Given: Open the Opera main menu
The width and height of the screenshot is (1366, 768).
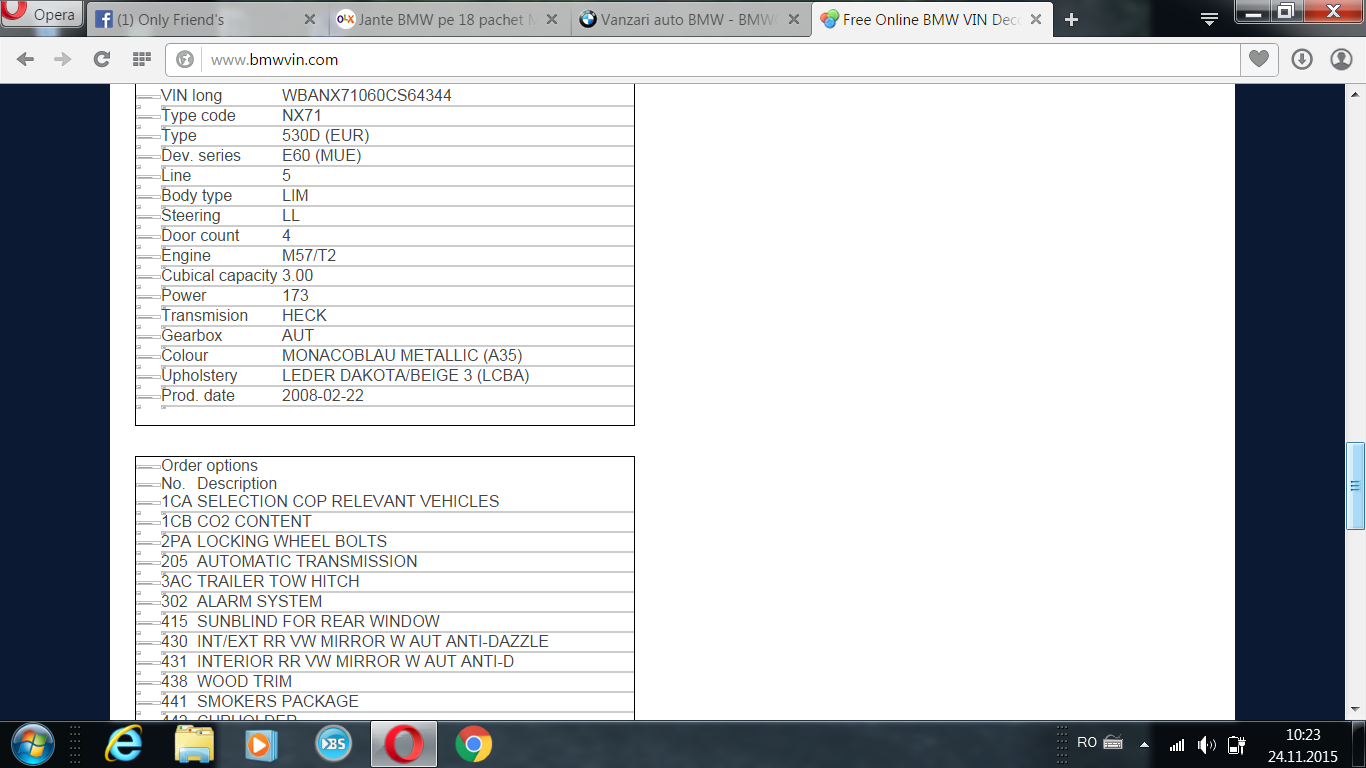Looking at the screenshot, I should [x=42, y=14].
